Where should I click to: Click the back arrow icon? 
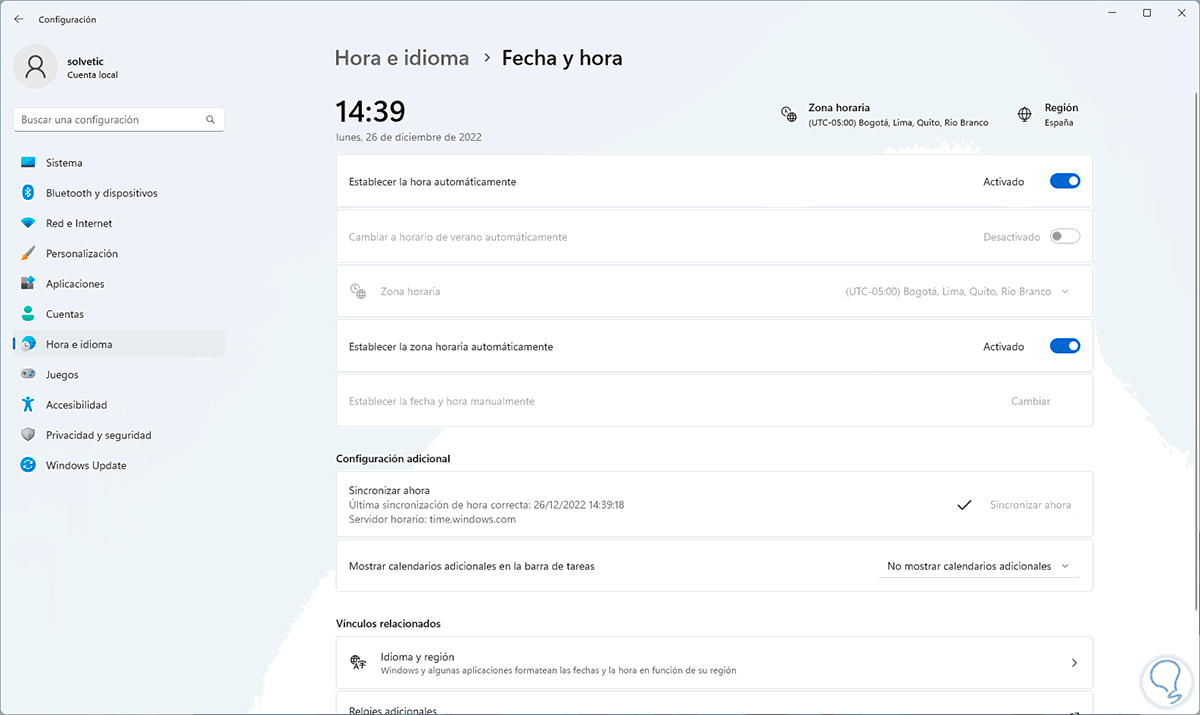click(x=19, y=19)
